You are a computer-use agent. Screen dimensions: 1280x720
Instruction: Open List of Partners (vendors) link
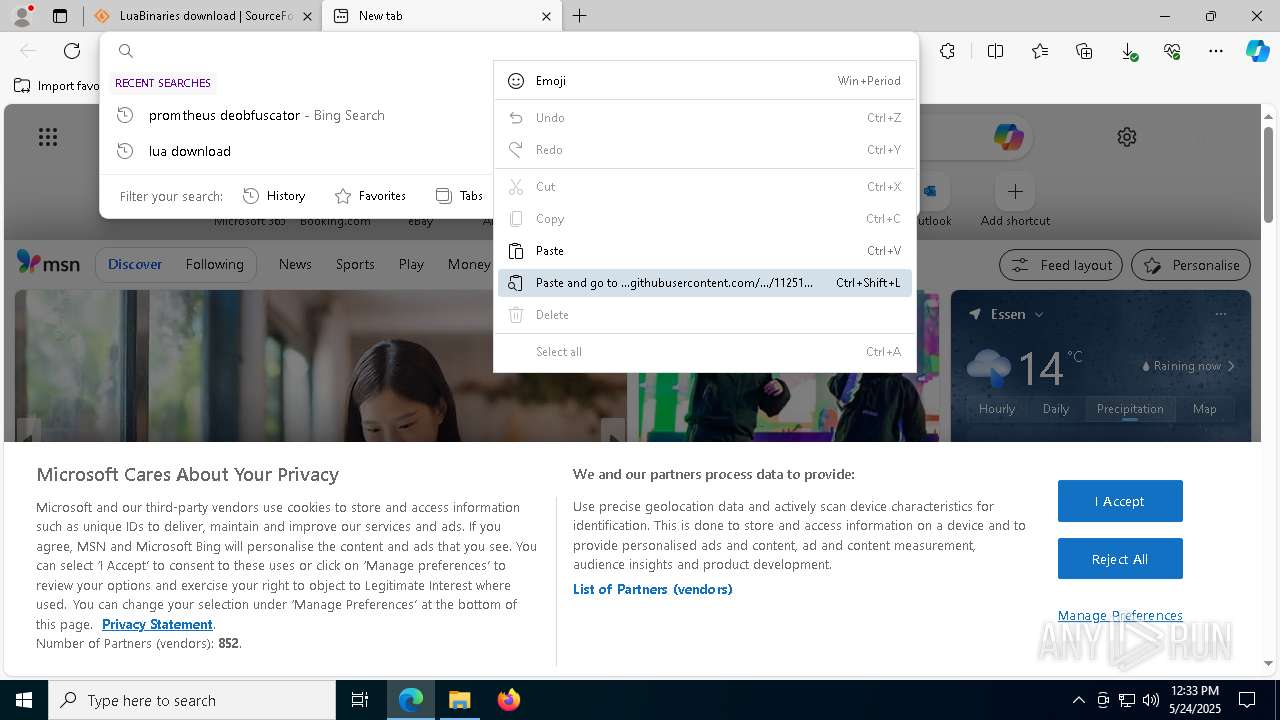pos(653,589)
